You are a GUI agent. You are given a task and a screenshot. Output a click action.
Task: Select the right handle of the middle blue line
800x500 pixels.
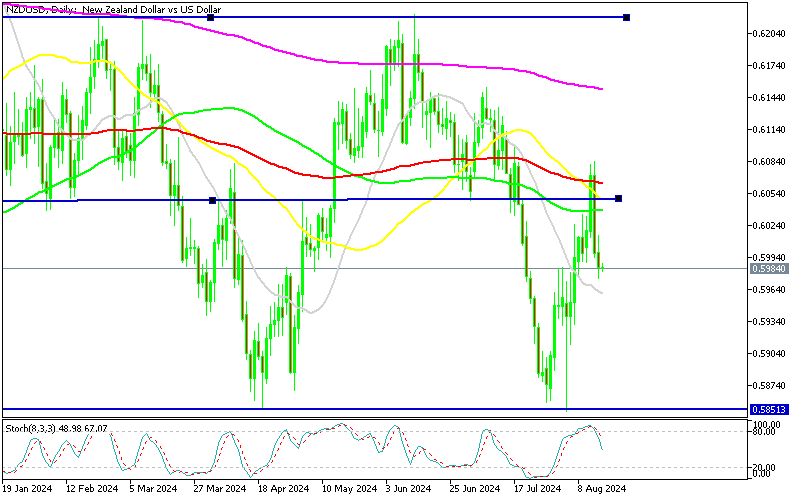click(x=619, y=198)
